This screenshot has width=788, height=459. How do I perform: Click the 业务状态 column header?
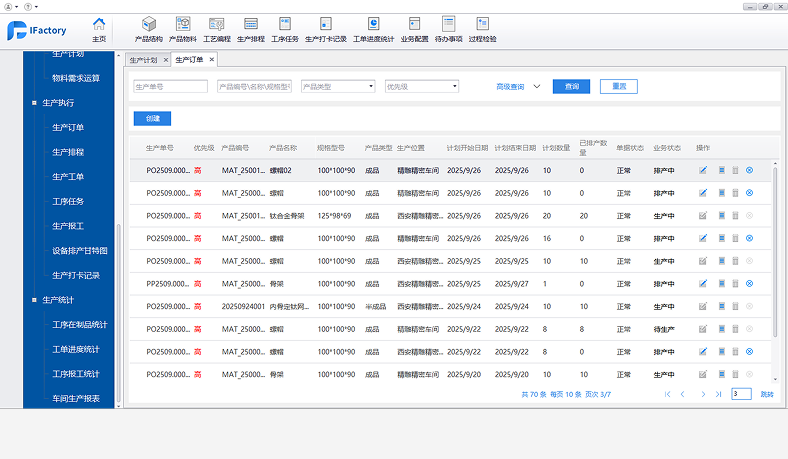667,148
